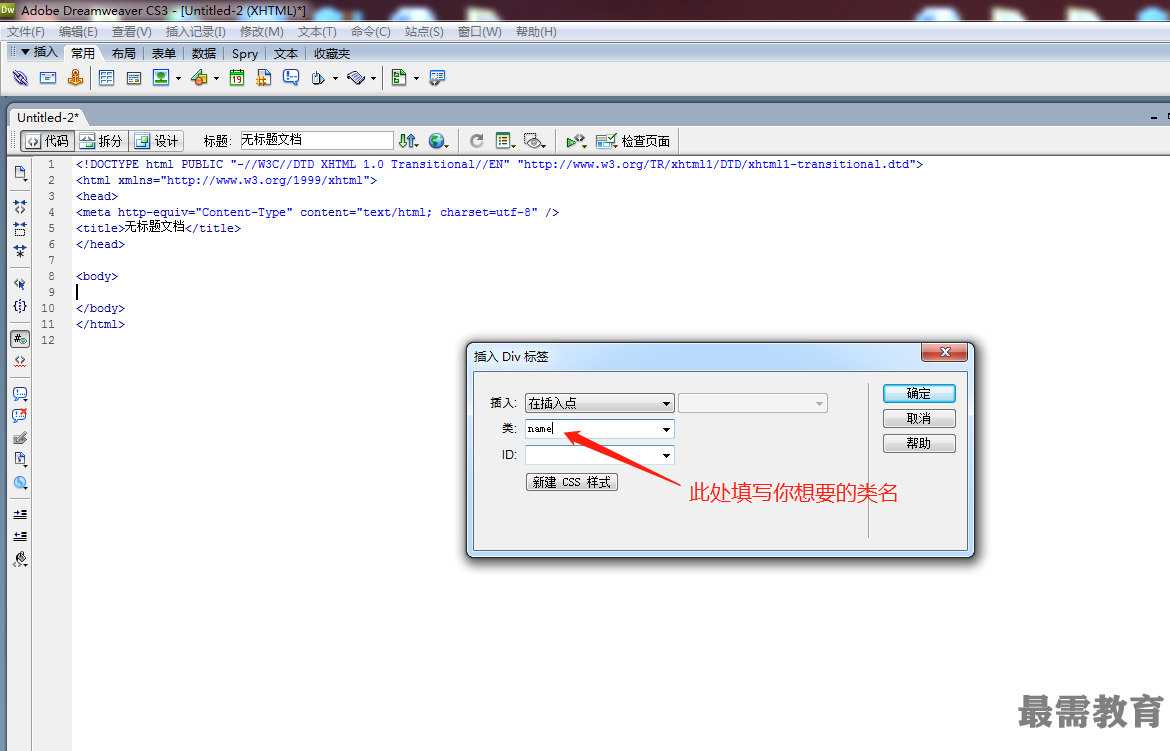Select parent tag icon
1170x751 pixels.
(x=20, y=284)
